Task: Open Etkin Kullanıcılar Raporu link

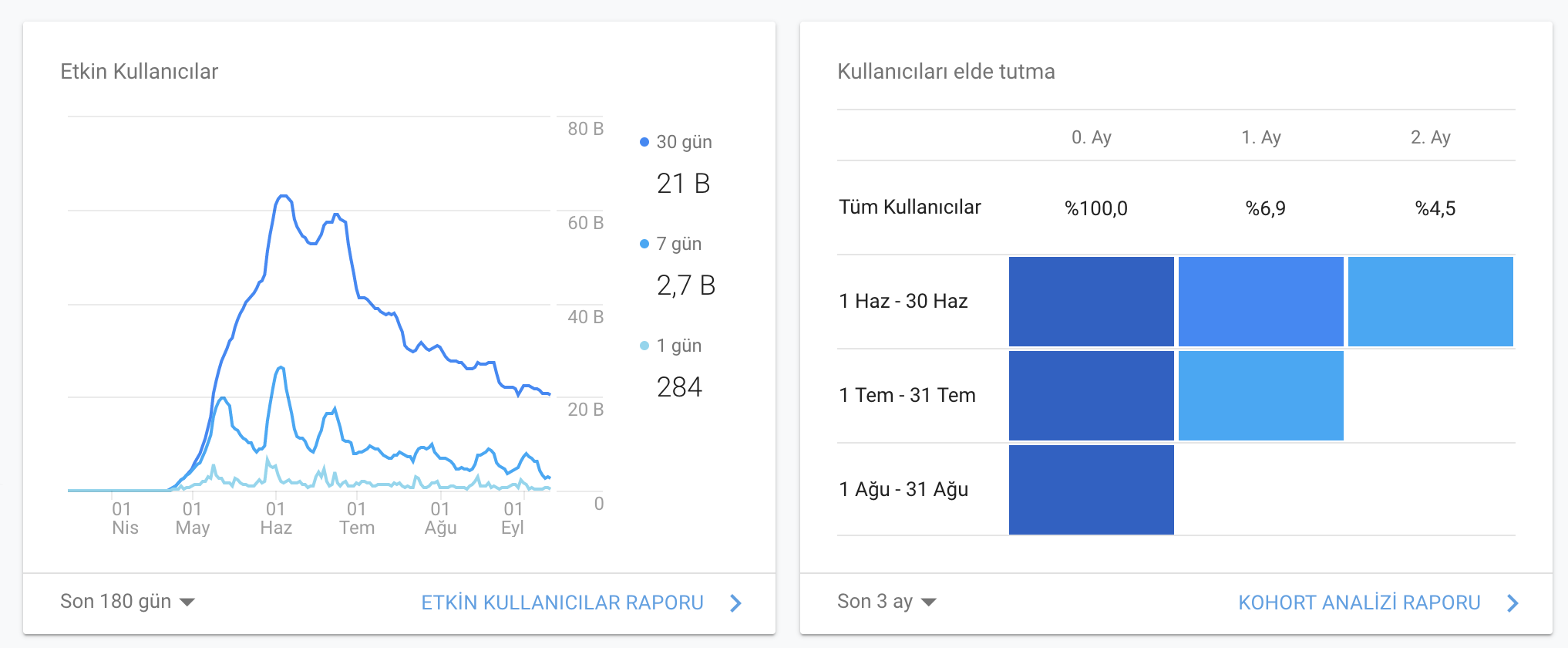Action: pyautogui.click(x=562, y=602)
